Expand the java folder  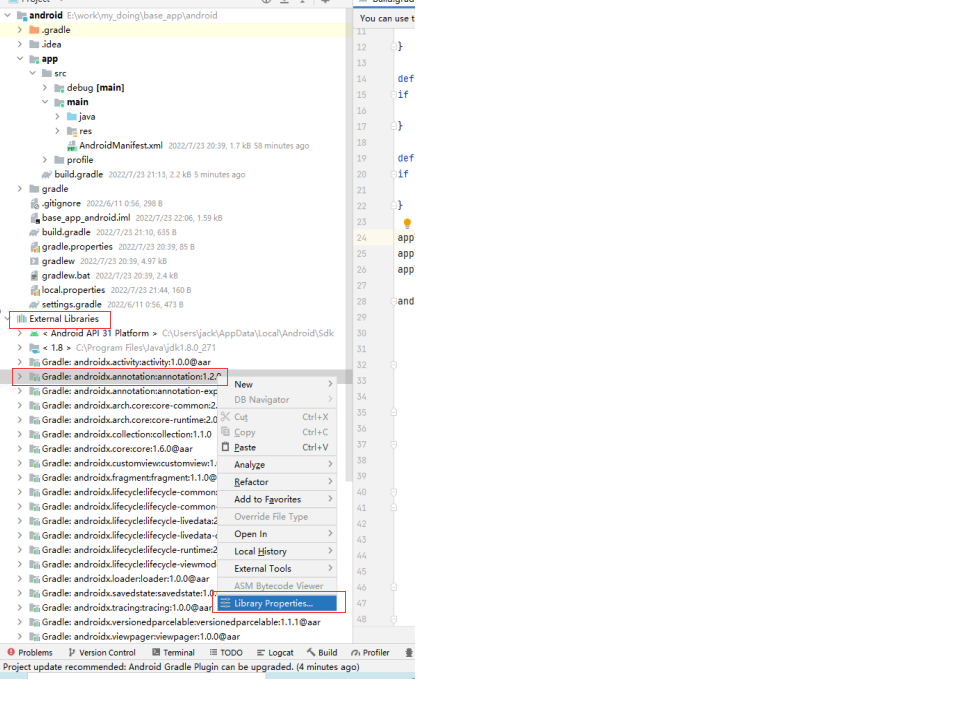pyautogui.click(x=56, y=116)
